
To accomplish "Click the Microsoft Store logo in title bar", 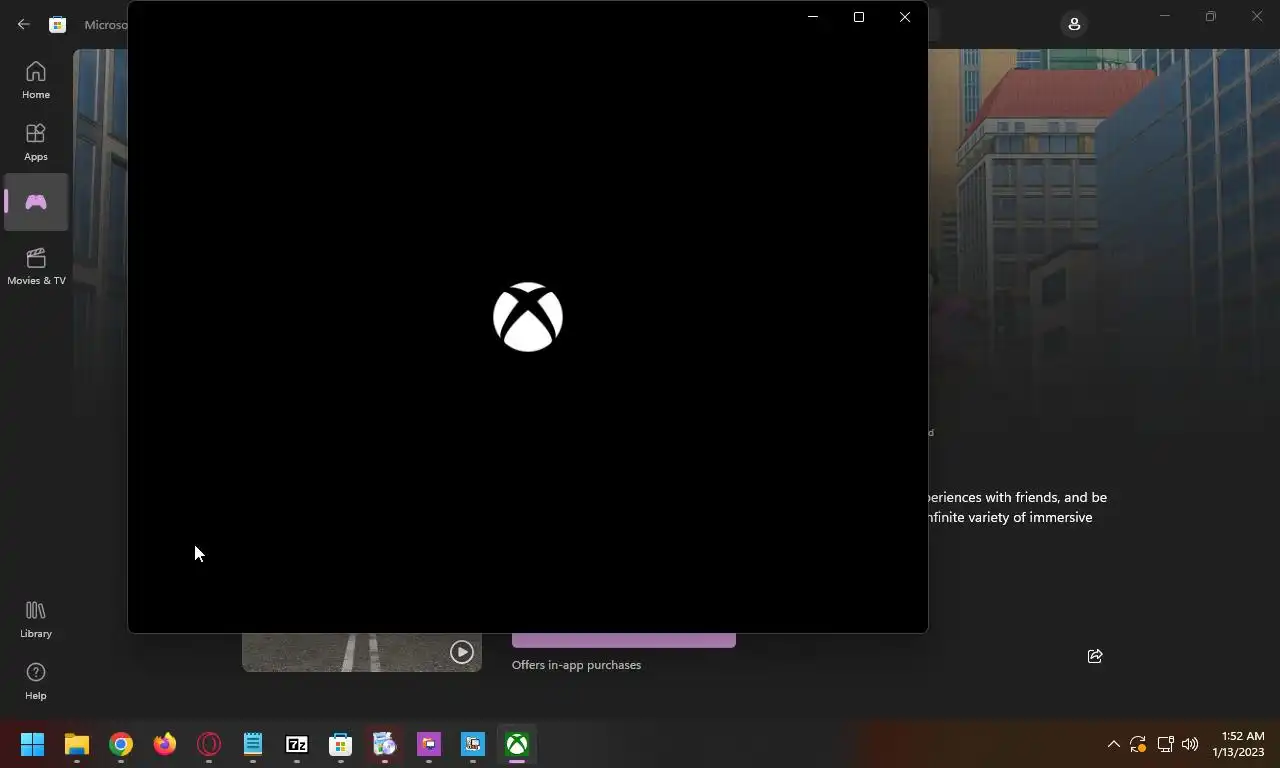I will 58,24.
